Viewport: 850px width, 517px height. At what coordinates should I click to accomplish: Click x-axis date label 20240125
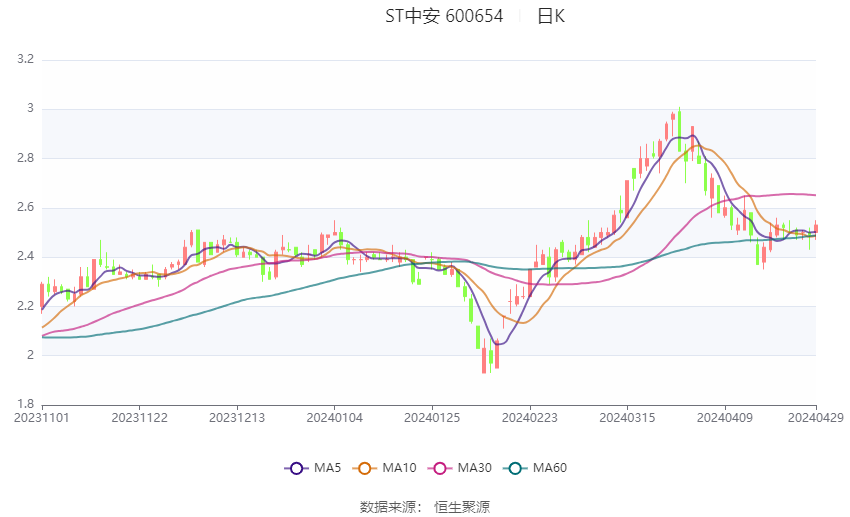(432, 418)
